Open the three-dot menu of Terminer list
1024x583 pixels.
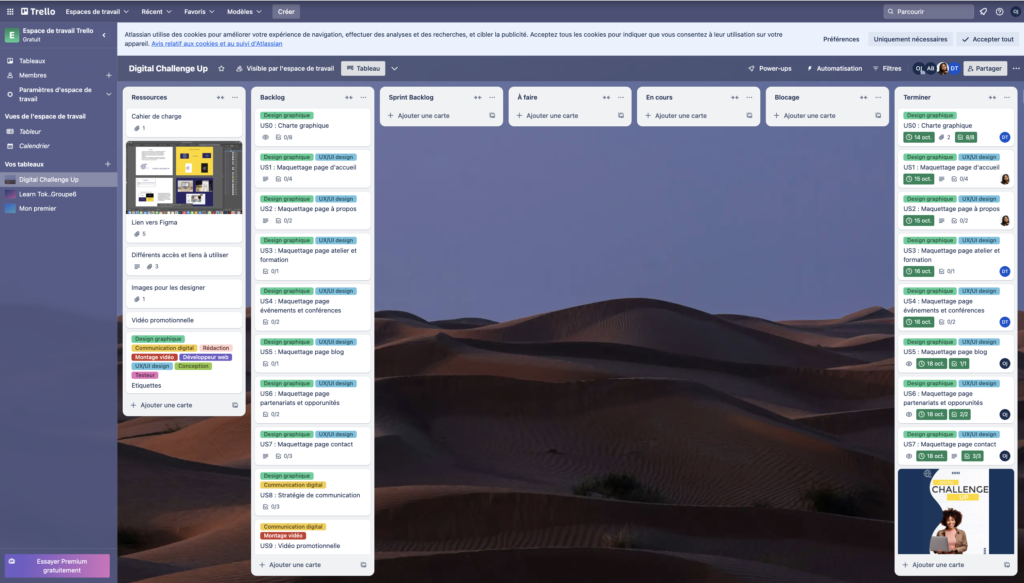coord(1006,97)
